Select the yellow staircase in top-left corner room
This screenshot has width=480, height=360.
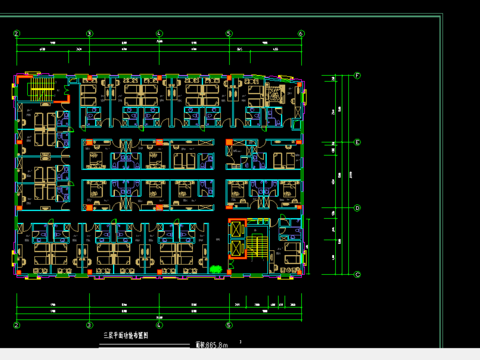click(42, 88)
